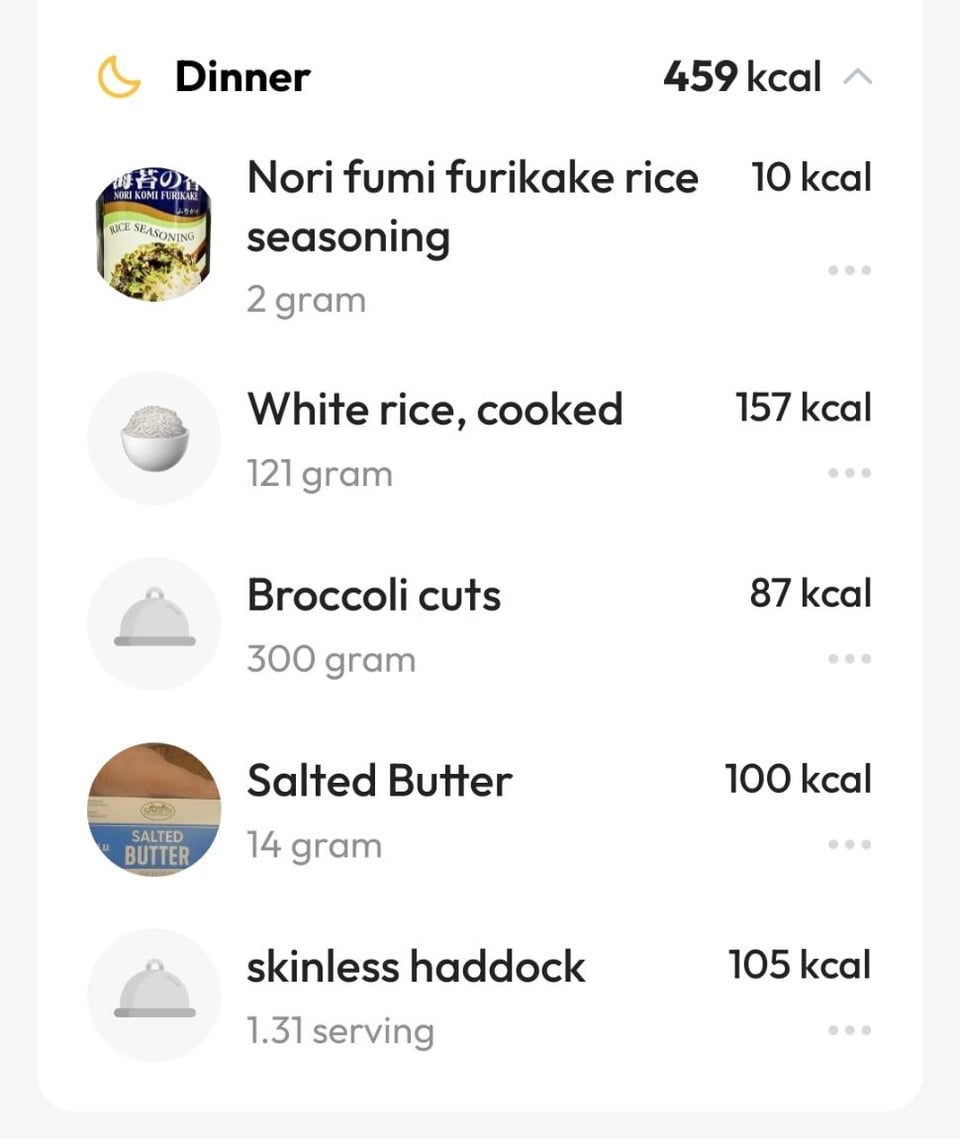Click the Broccoli cuts cloche placeholder icon
The width and height of the screenshot is (960, 1139).
tap(154, 623)
